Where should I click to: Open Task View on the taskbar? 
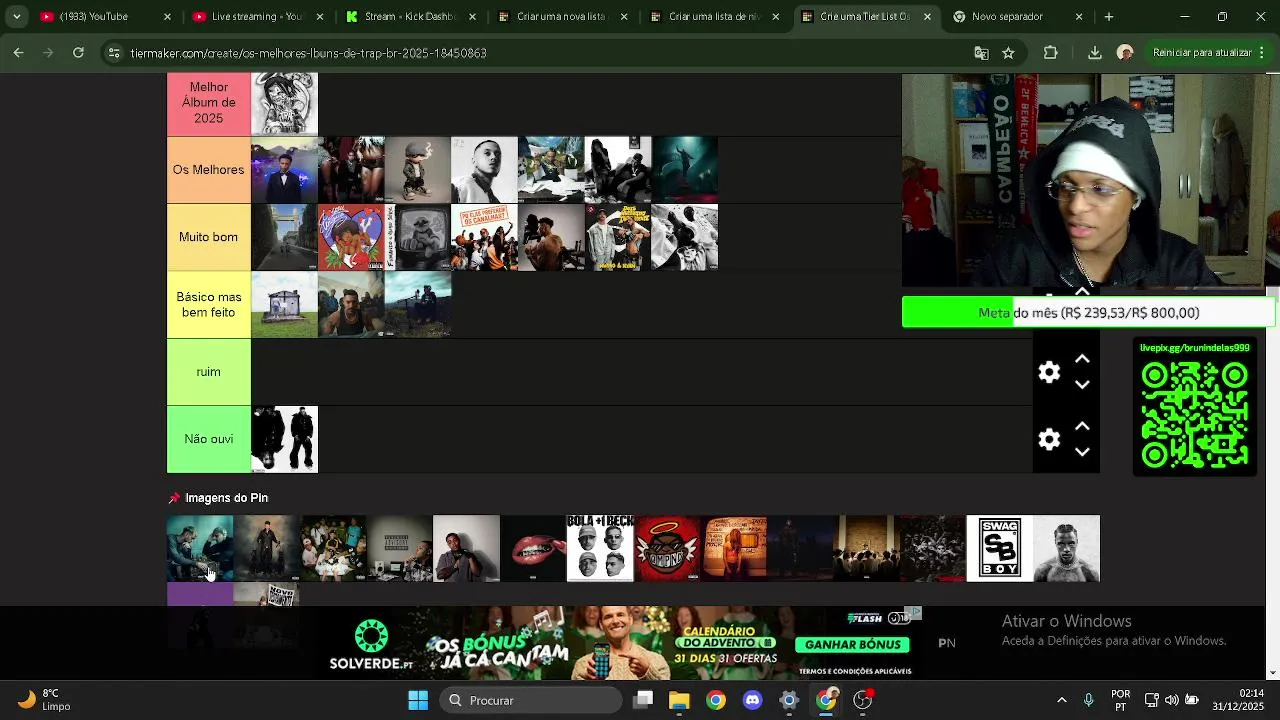pos(643,700)
